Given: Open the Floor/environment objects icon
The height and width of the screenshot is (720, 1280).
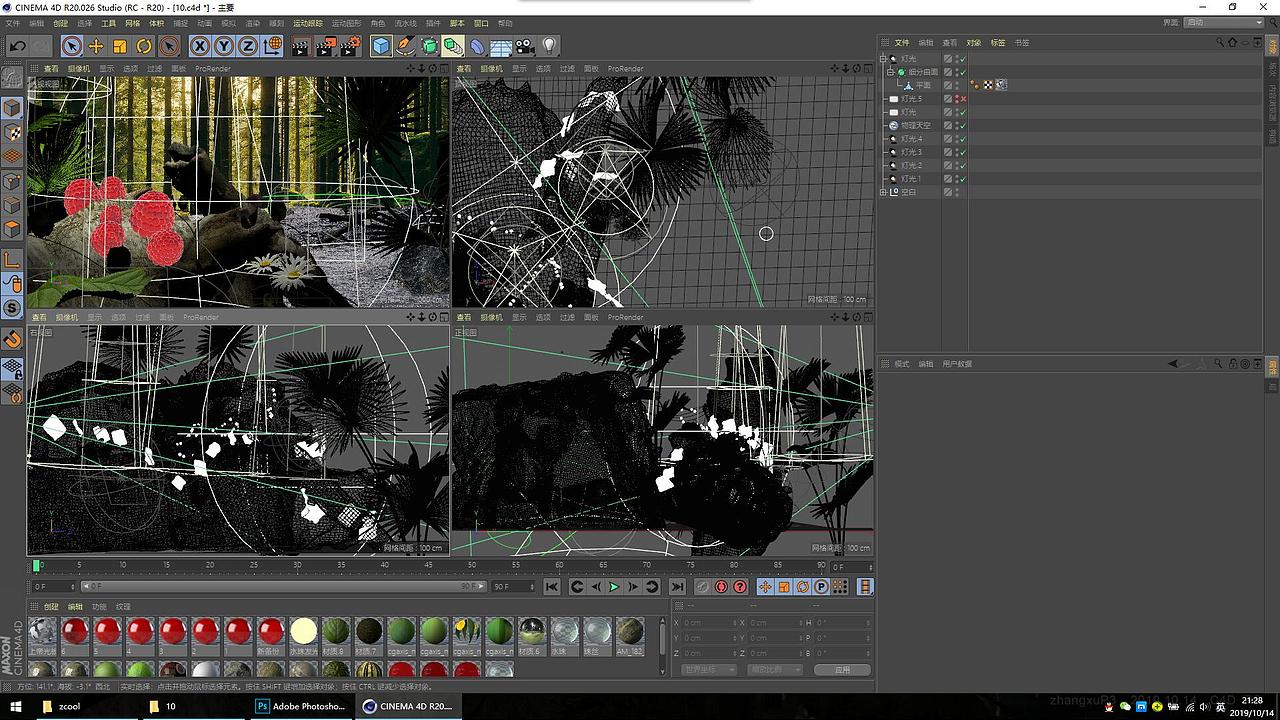Looking at the screenshot, I should 501,46.
